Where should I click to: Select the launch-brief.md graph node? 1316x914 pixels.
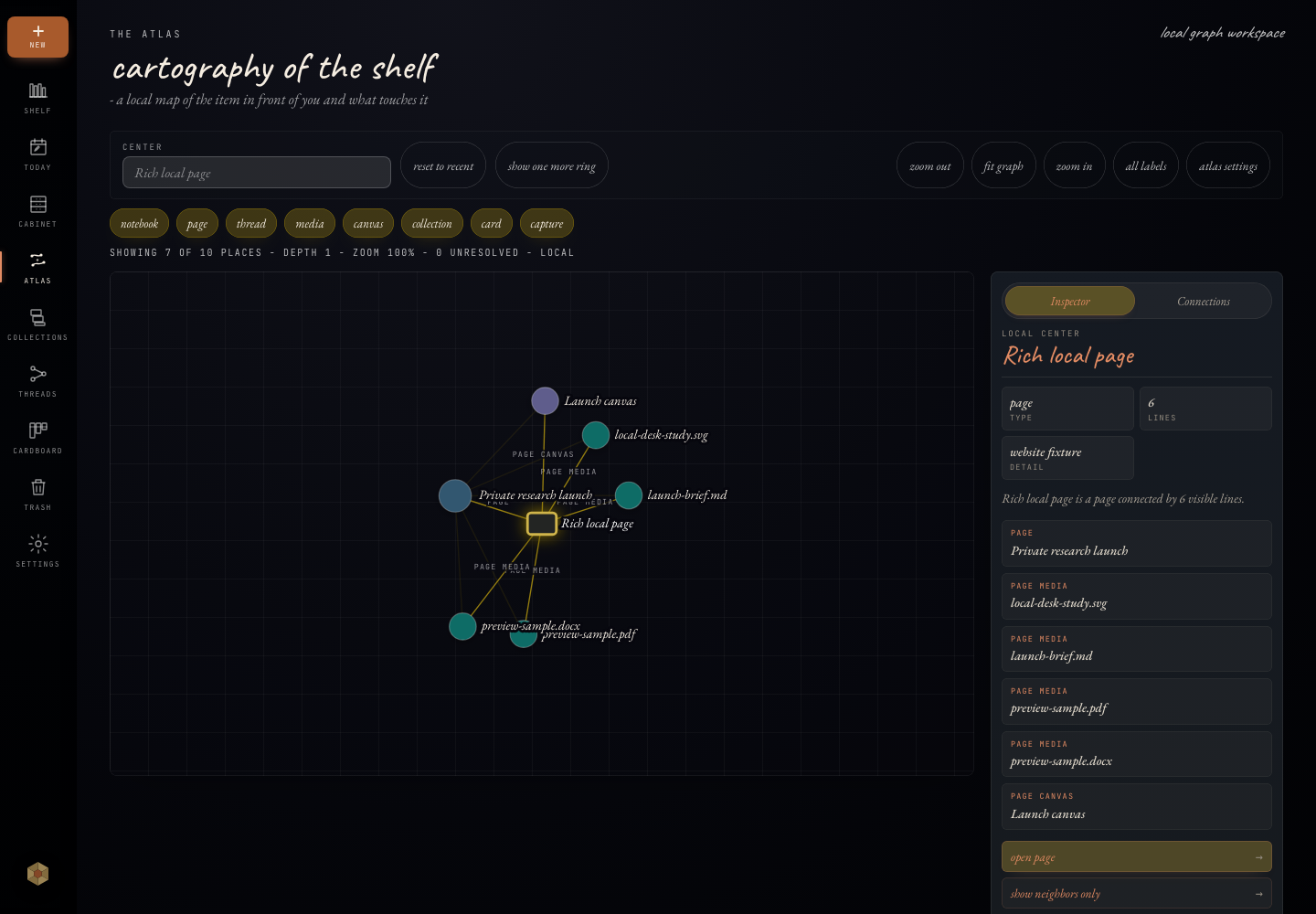click(x=629, y=495)
